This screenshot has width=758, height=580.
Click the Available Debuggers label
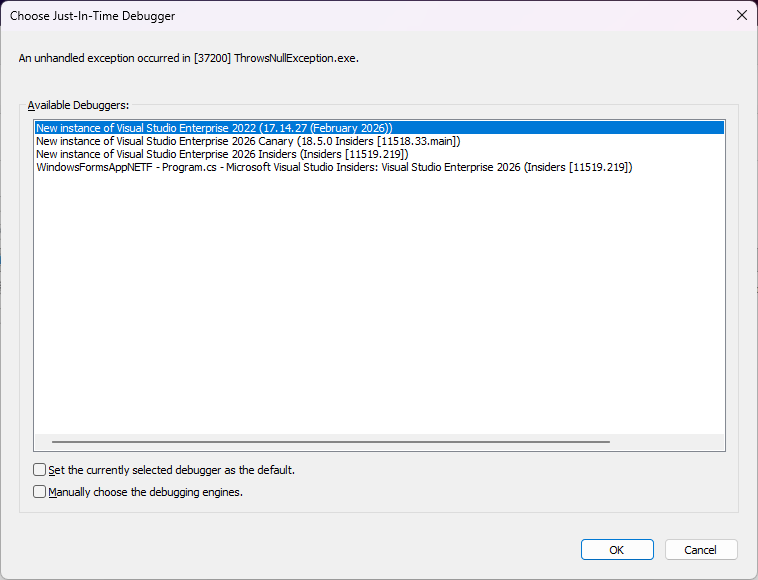click(x=79, y=105)
